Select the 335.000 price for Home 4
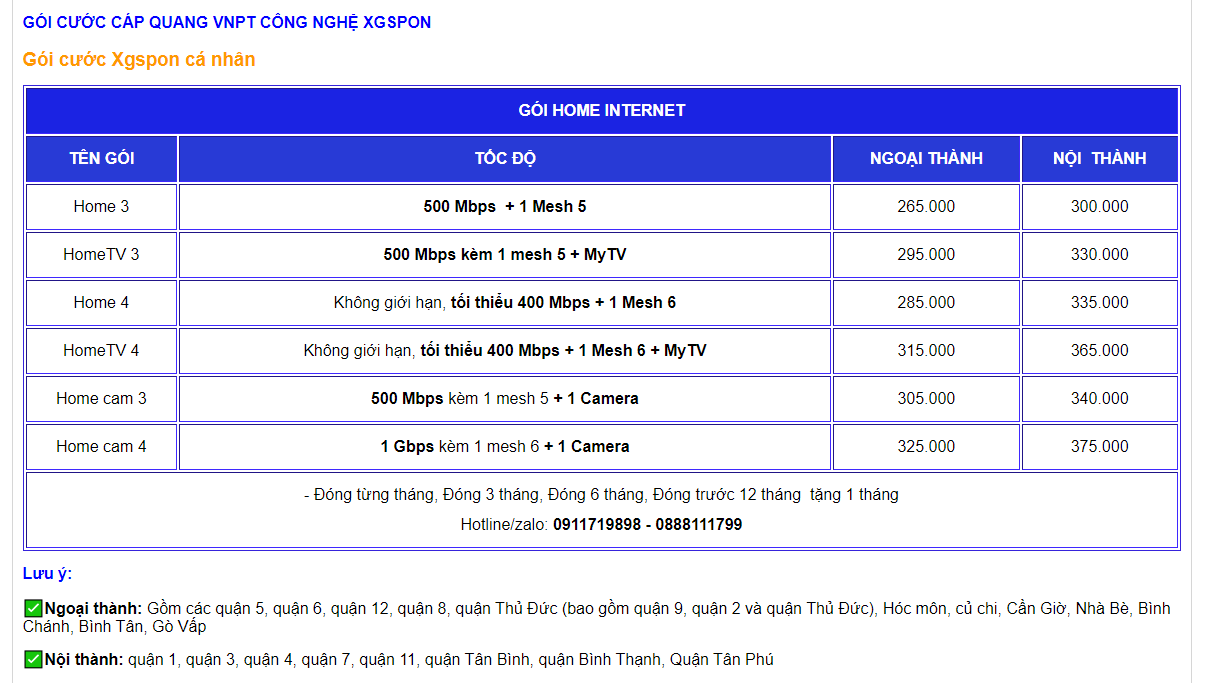 [1100, 302]
